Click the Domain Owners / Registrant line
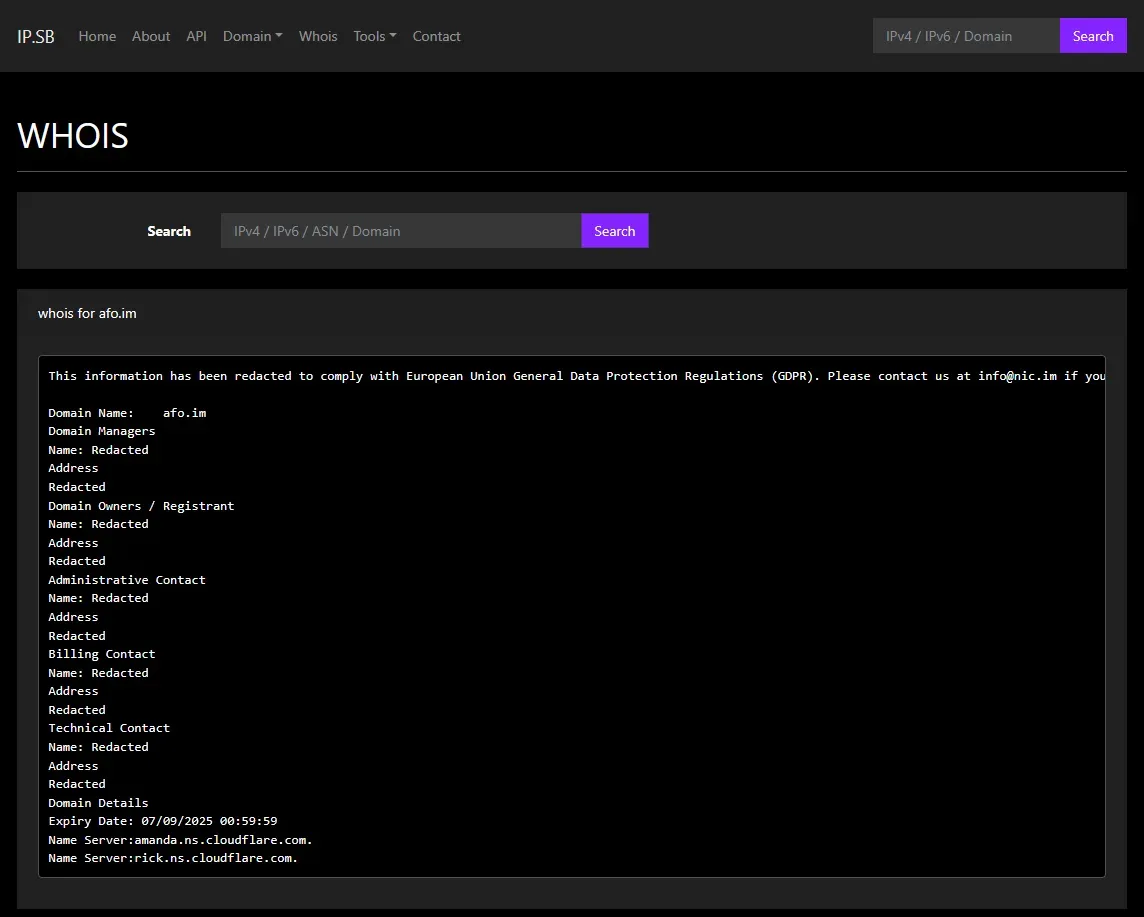The height and width of the screenshot is (917, 1144). [x=141, y=506]
